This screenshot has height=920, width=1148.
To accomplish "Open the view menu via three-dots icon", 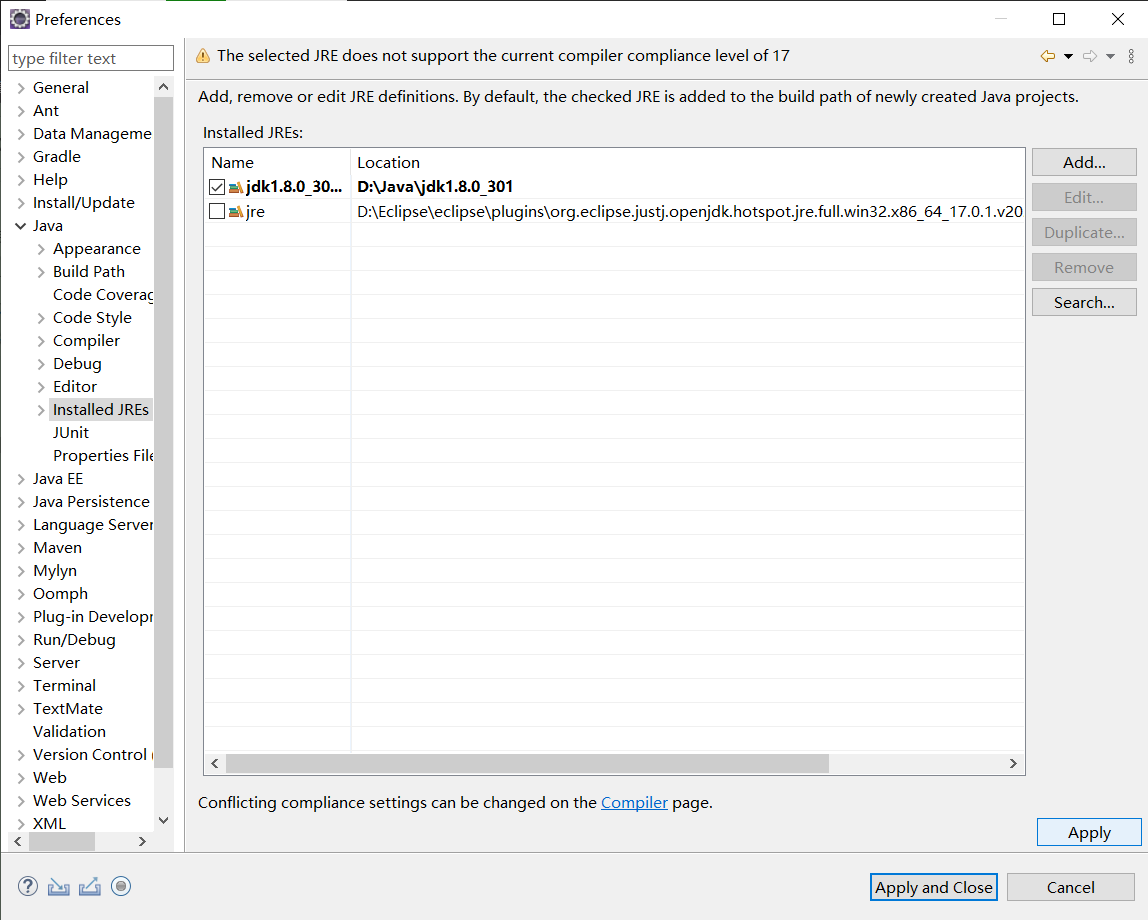I will click(x=1131, y=56).
